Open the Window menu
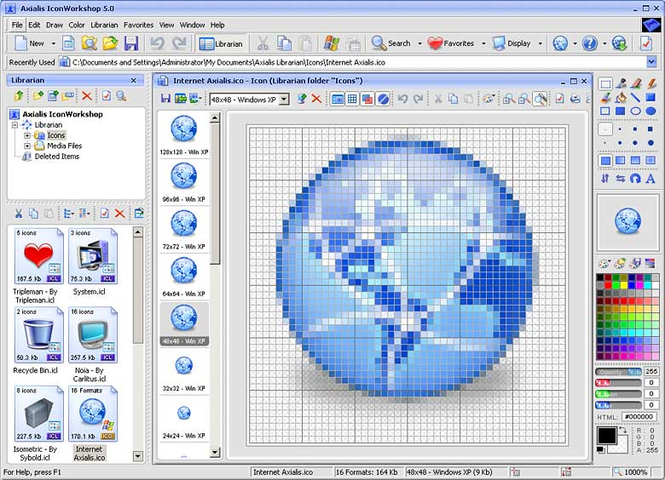Viewport: 665px width, 480px height. click(x=192, y=25)
